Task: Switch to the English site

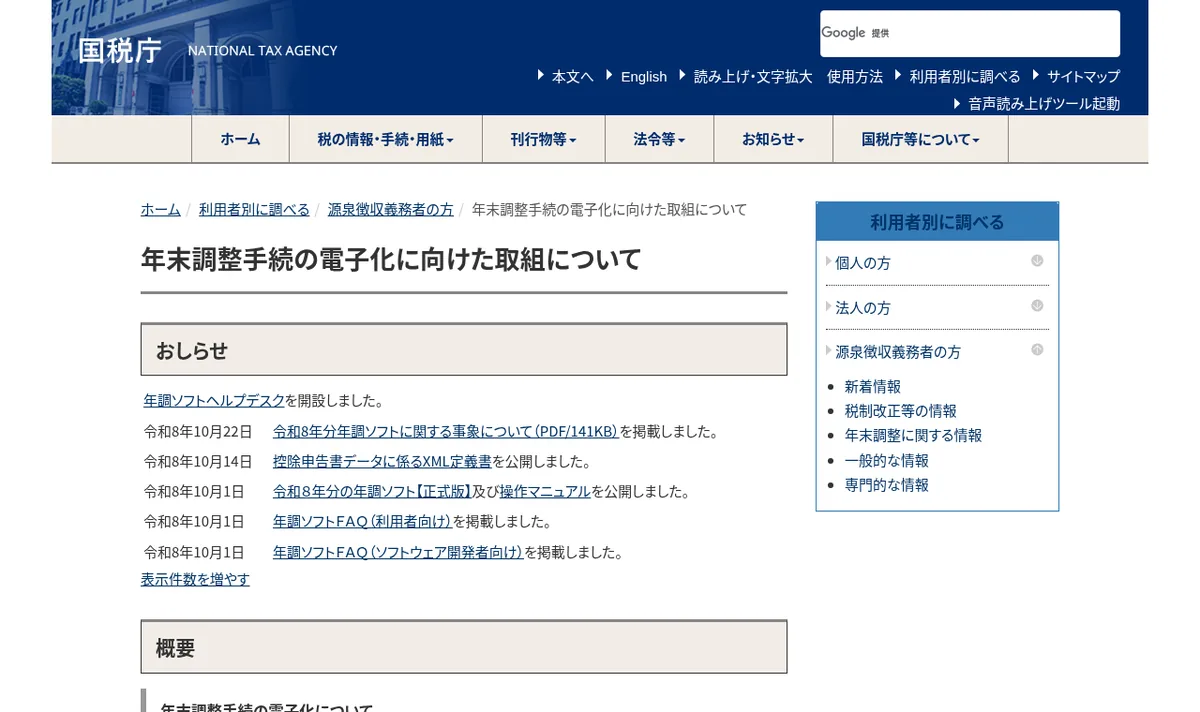Action: coord(644,76)
